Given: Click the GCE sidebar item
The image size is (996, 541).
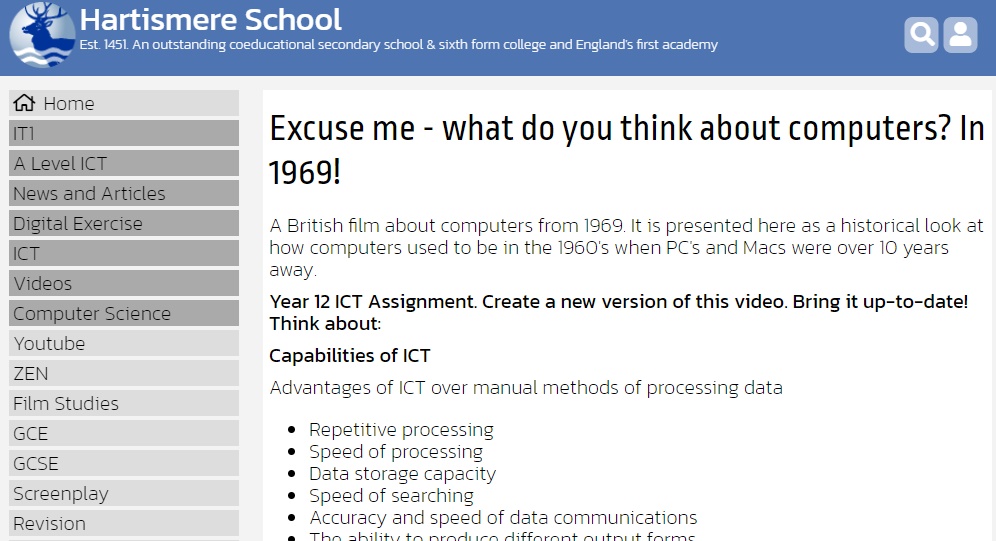Looking at the screenshot, I should pyautogui.click(x=124, y=433).
